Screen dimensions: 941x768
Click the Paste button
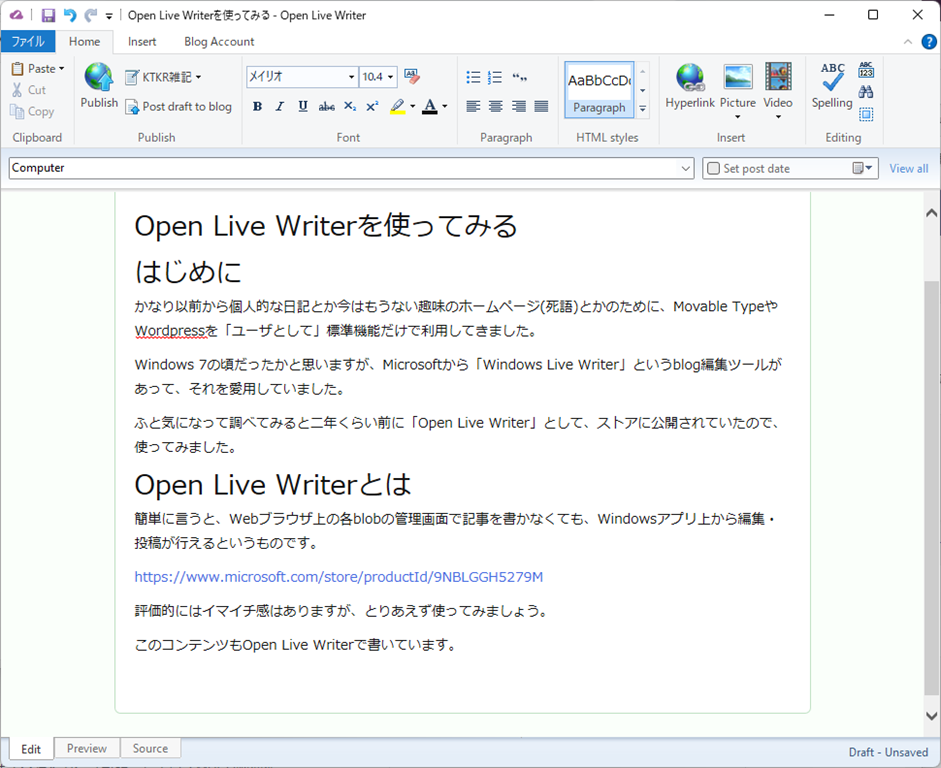click(38, 68)
